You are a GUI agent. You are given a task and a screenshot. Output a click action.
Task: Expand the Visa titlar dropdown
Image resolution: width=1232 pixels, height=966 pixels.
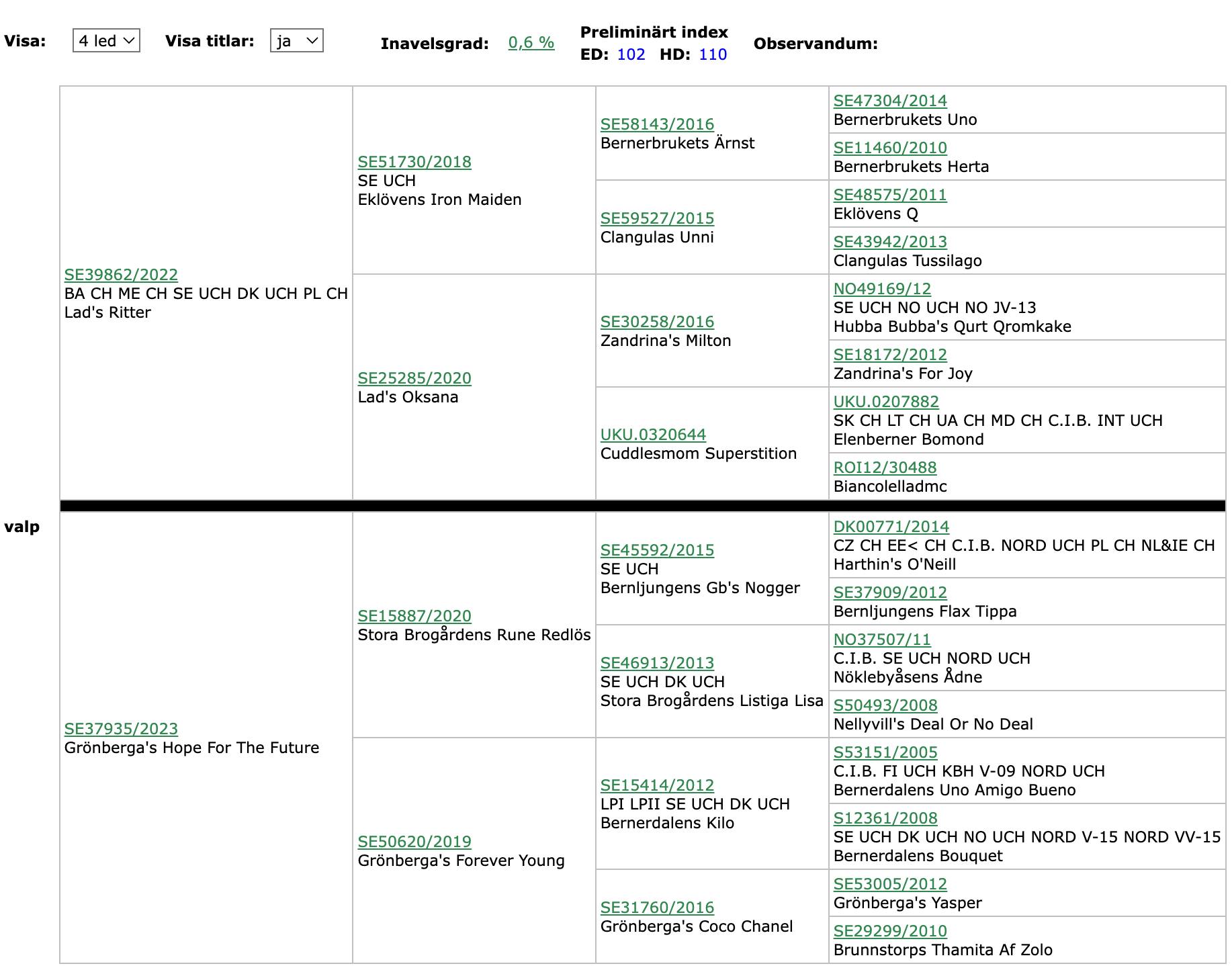click(296, 41)
